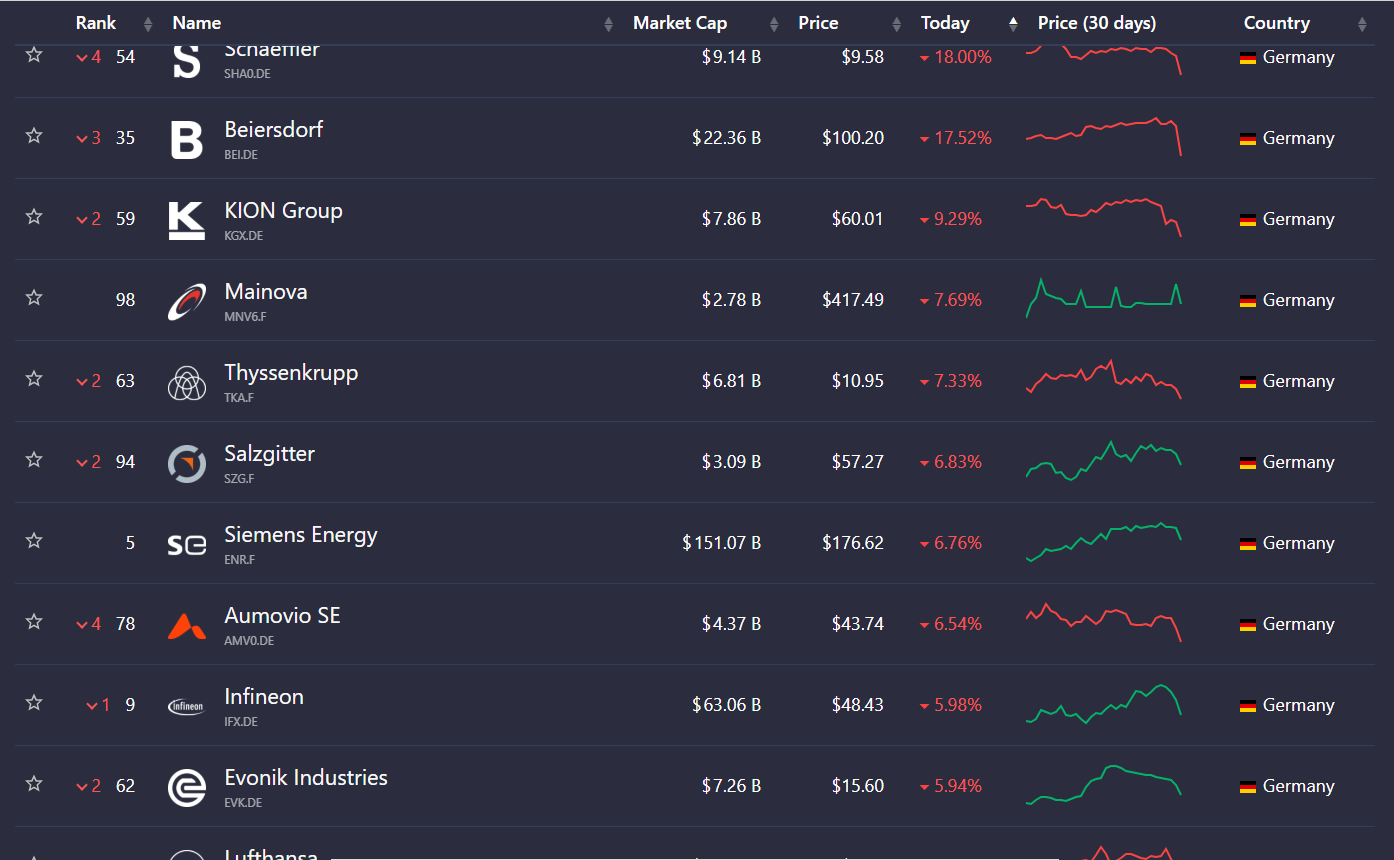Click the Salzgitter logo icon
This screenshot has height=860, width=1394.
187,463
